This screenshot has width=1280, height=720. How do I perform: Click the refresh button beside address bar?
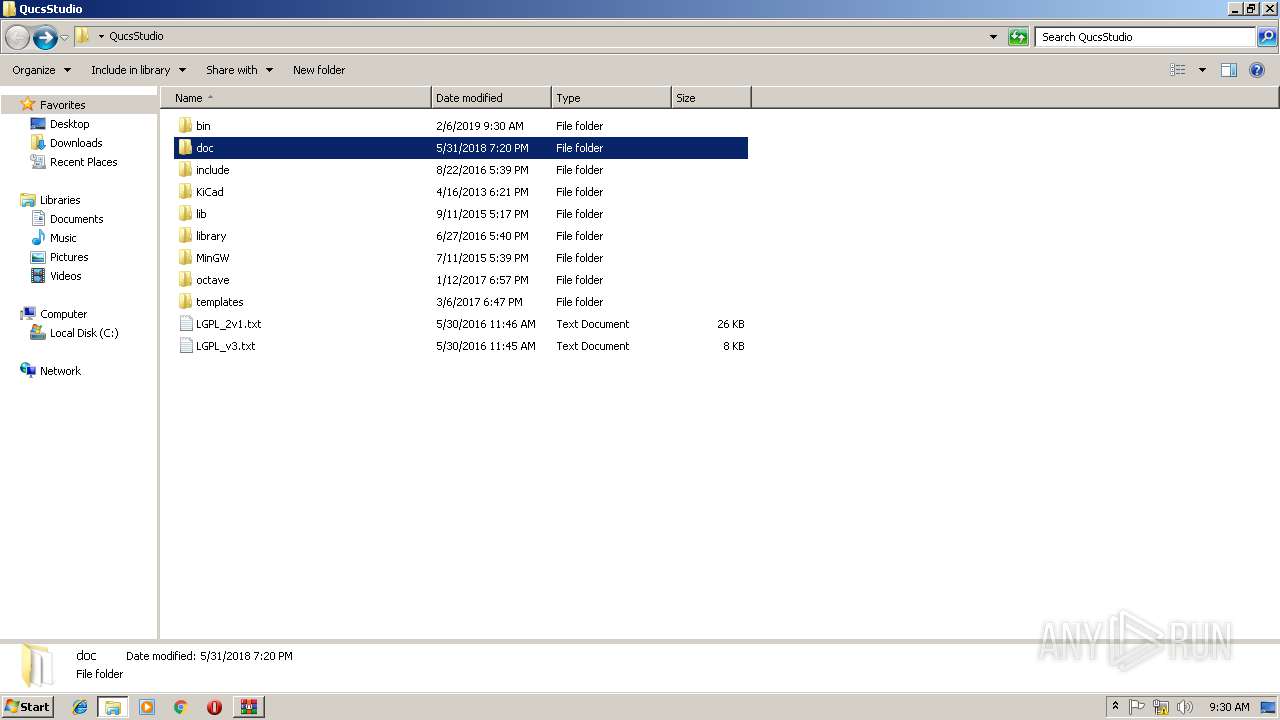click(x=1018, y=37)
